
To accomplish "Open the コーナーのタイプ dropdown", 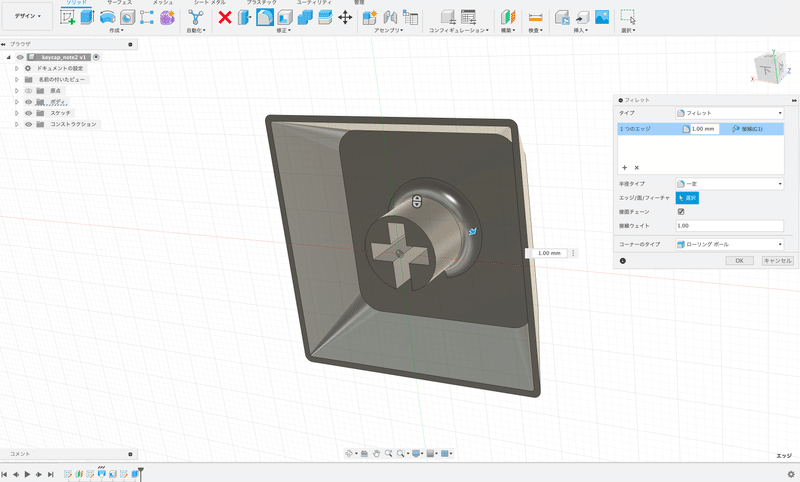I will point(729,244).
